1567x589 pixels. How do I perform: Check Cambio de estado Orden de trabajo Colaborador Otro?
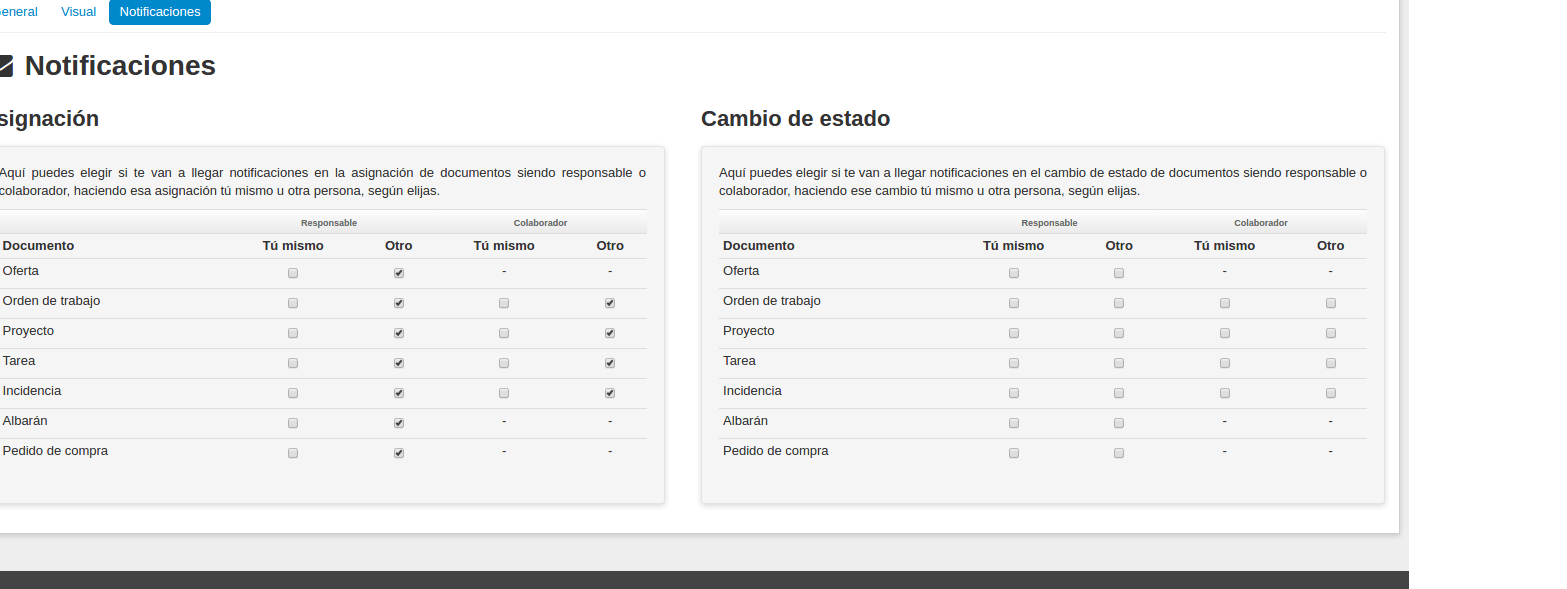[x=1331, y=303]
